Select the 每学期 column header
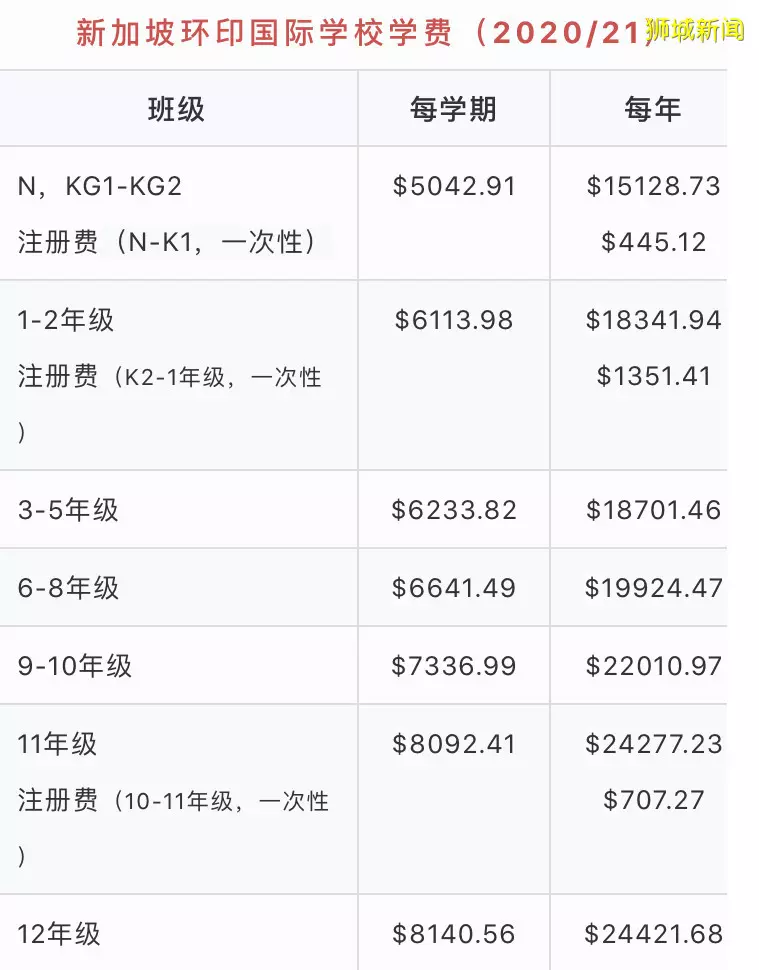The height and width of the screenshot is (970, 759). point(453,109)
